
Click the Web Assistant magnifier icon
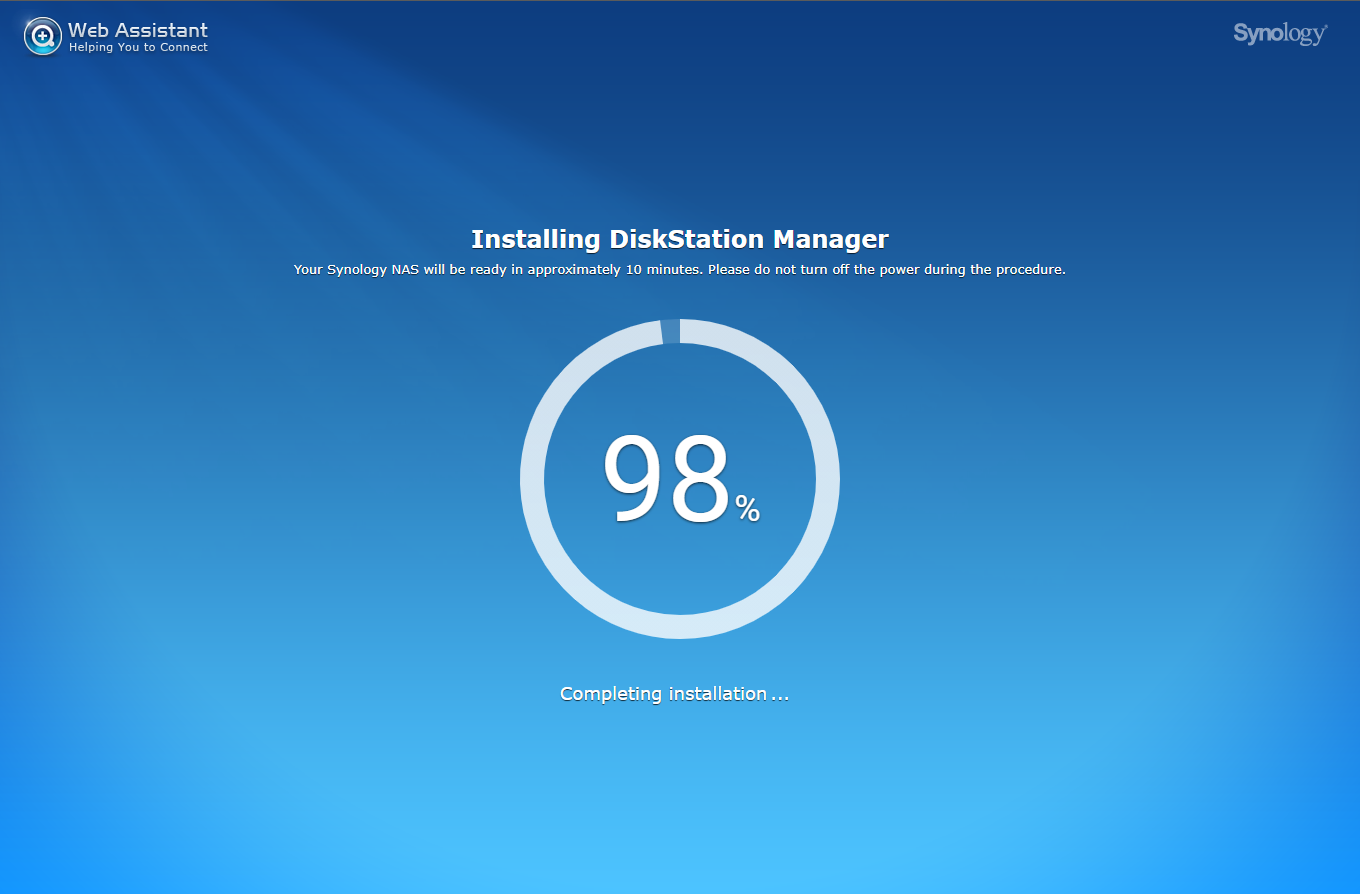(43, 37)
